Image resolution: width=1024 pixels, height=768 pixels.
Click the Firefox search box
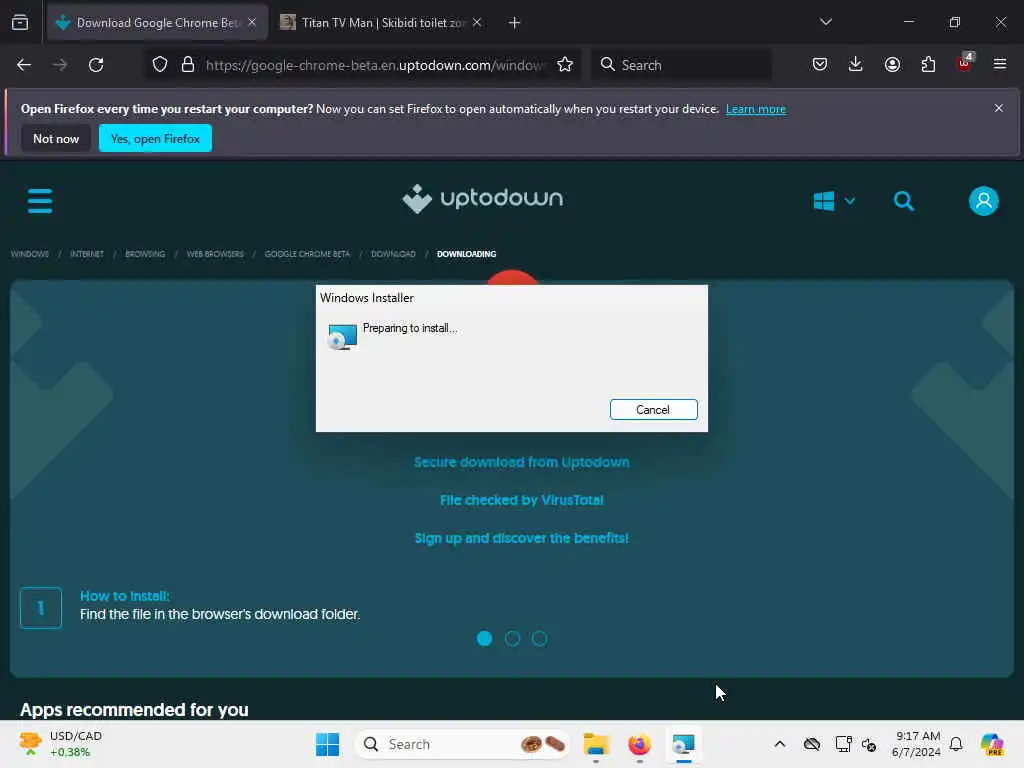coord(682,65)
